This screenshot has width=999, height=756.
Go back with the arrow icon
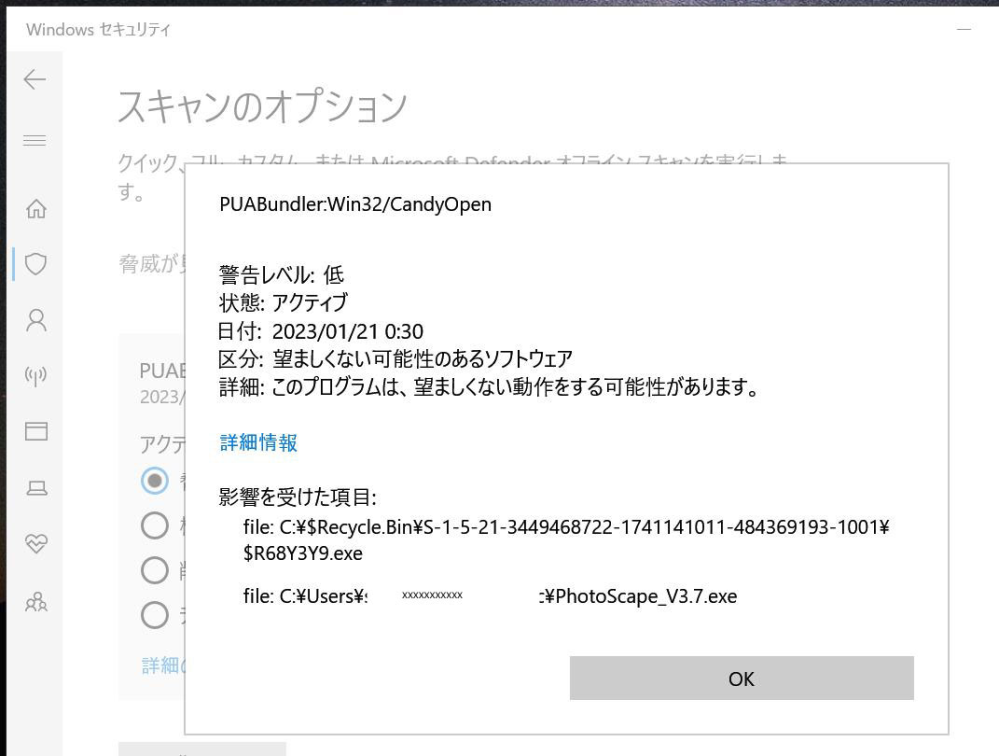[x=35, y=79]
